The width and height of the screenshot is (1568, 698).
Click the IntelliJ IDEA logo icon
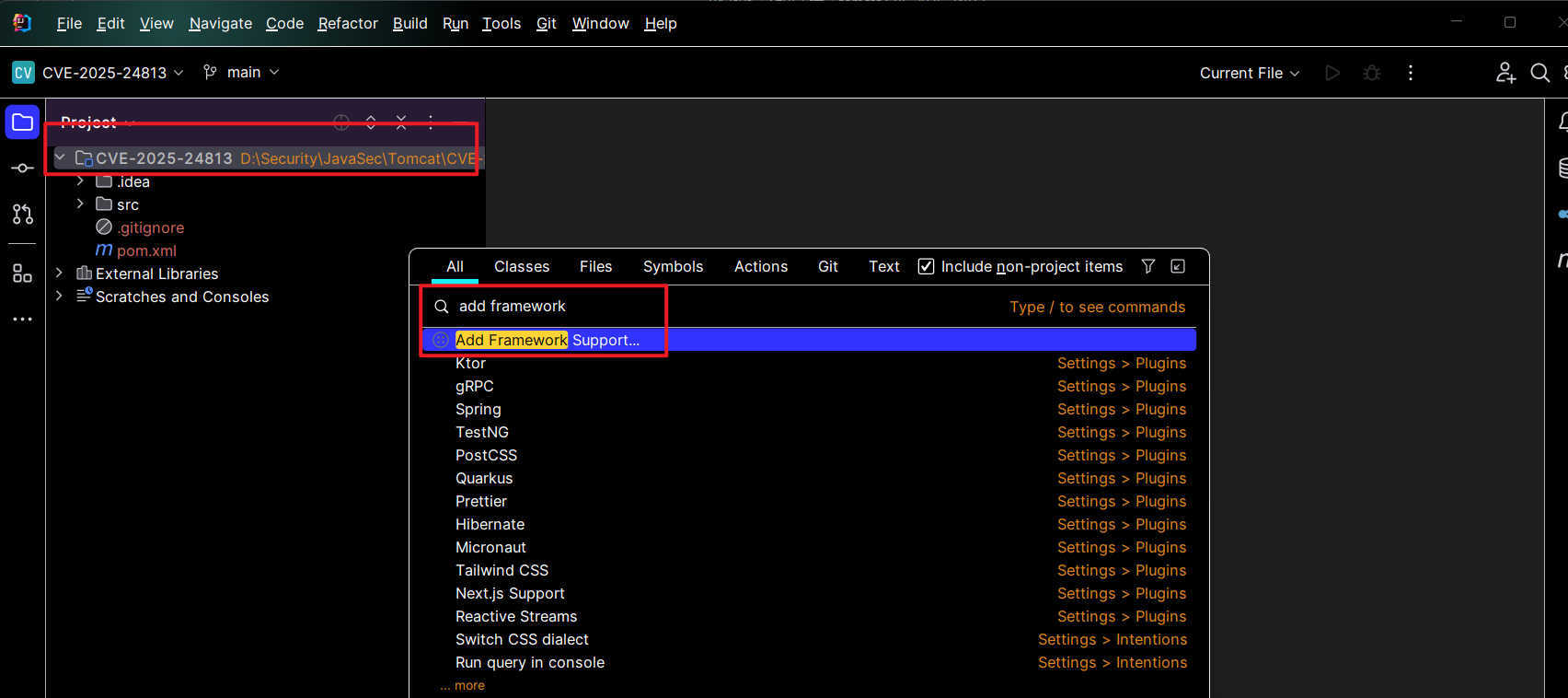pyautogui.click(x=22, y=23)
